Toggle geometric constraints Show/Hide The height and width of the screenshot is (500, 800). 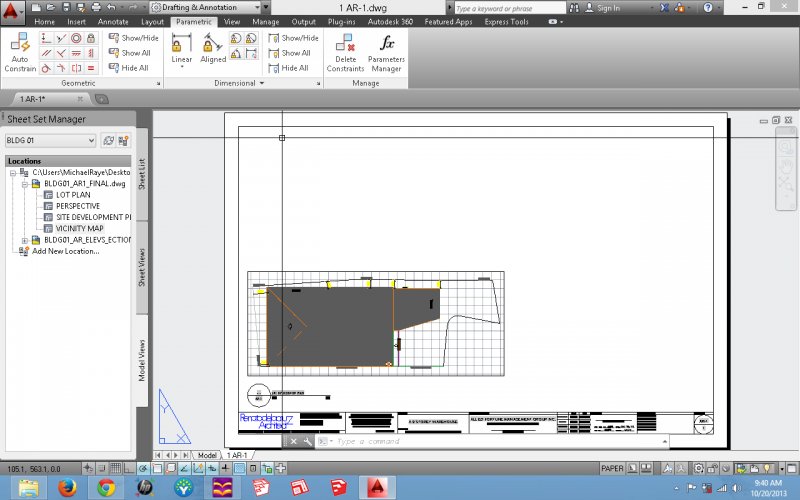[x=133, y=38]
